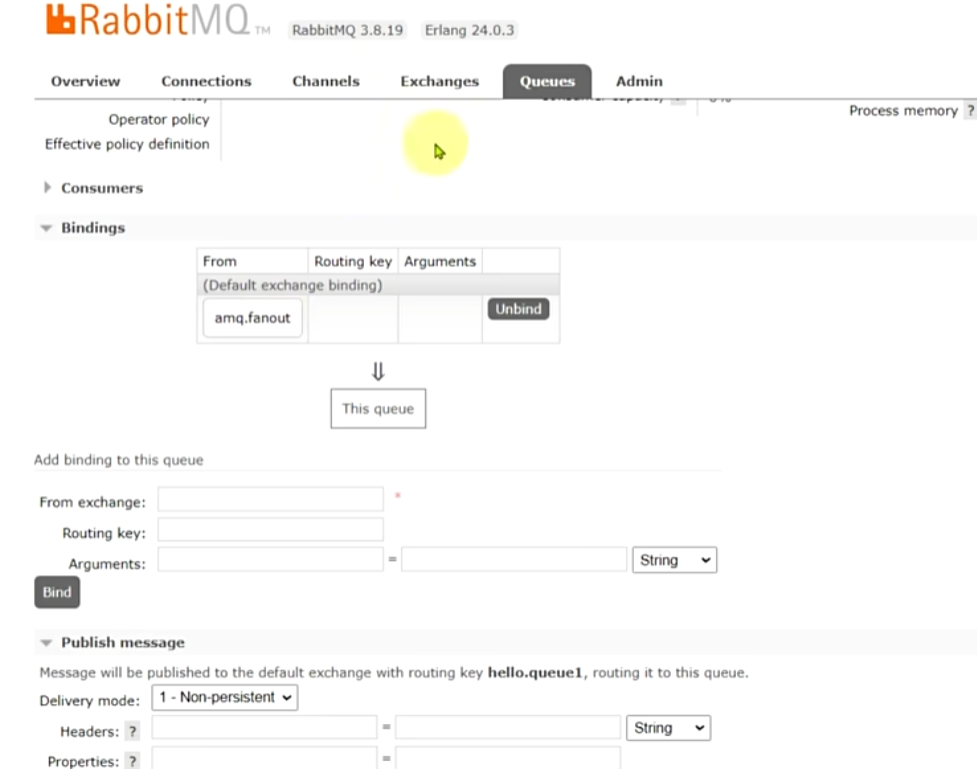Focus the binding Arguments key field
977x769 pixels.
270,560
